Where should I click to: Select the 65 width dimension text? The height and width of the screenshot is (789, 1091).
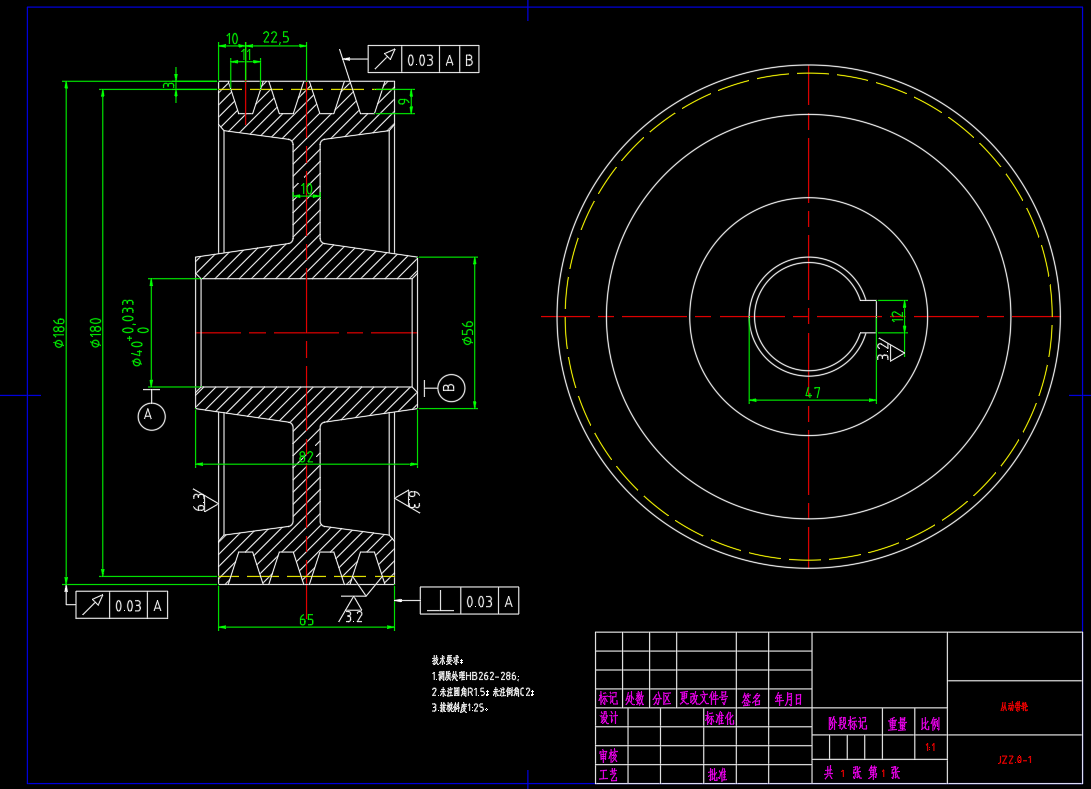306,620
